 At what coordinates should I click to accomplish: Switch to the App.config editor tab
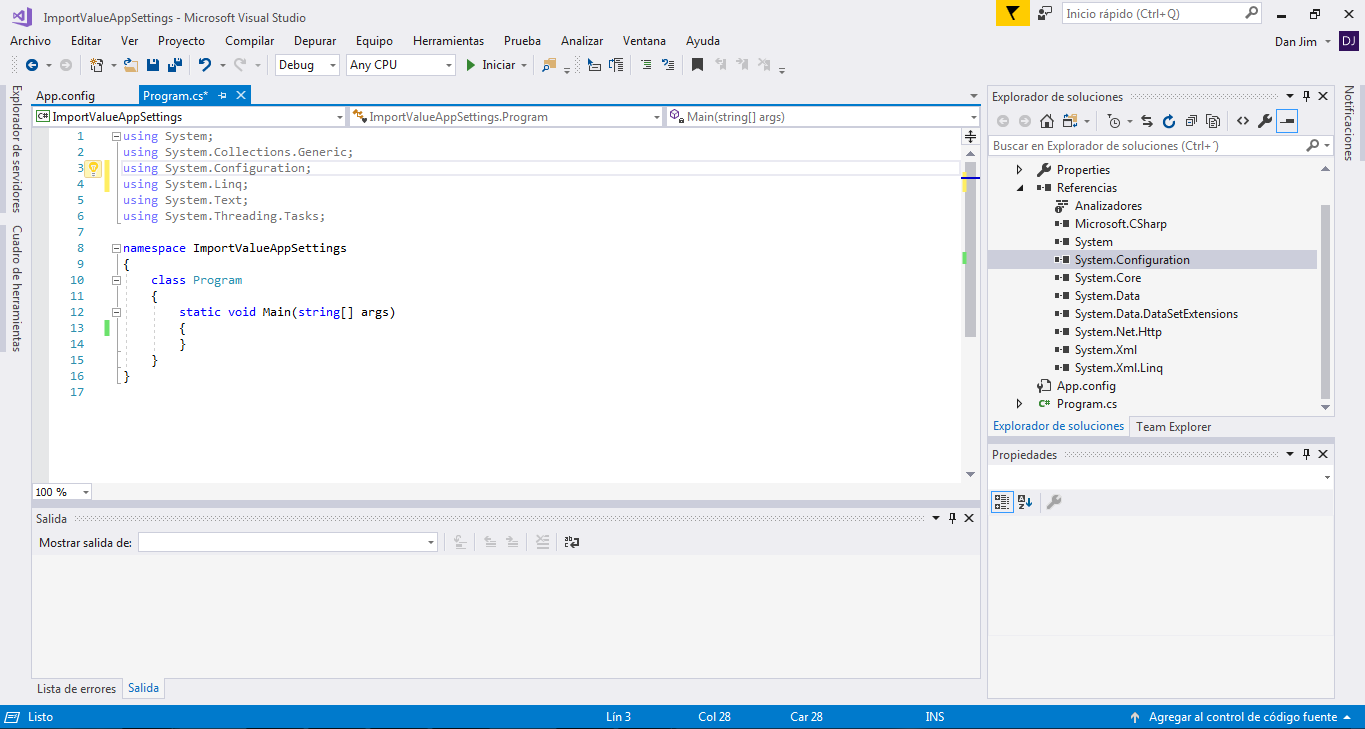pyautogui.click(x=65, y=96)
